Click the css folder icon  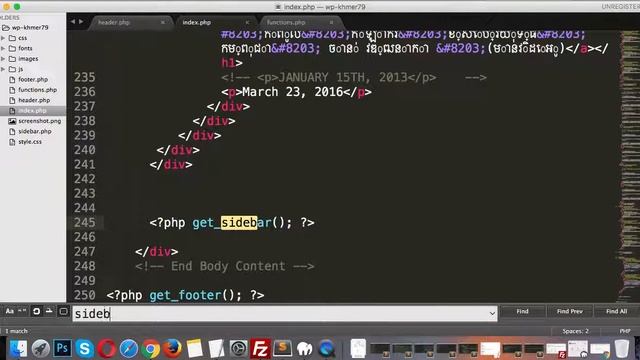pos(12,38)
